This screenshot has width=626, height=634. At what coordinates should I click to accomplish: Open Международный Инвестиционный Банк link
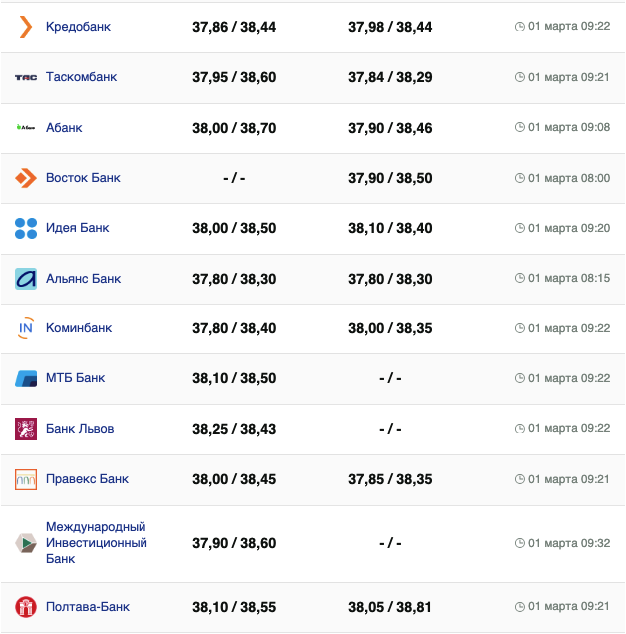96,543
